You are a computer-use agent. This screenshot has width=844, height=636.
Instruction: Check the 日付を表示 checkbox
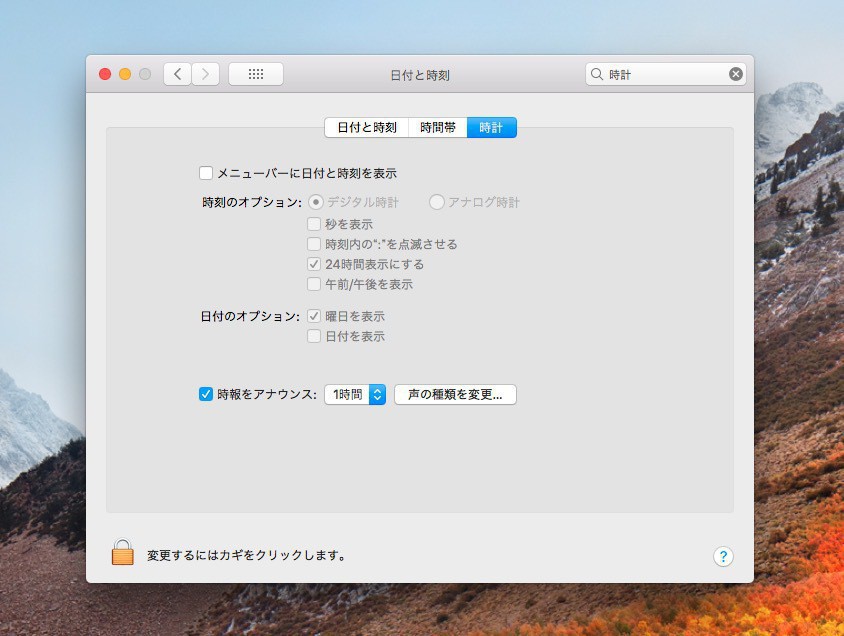click(x=314, y=336)
